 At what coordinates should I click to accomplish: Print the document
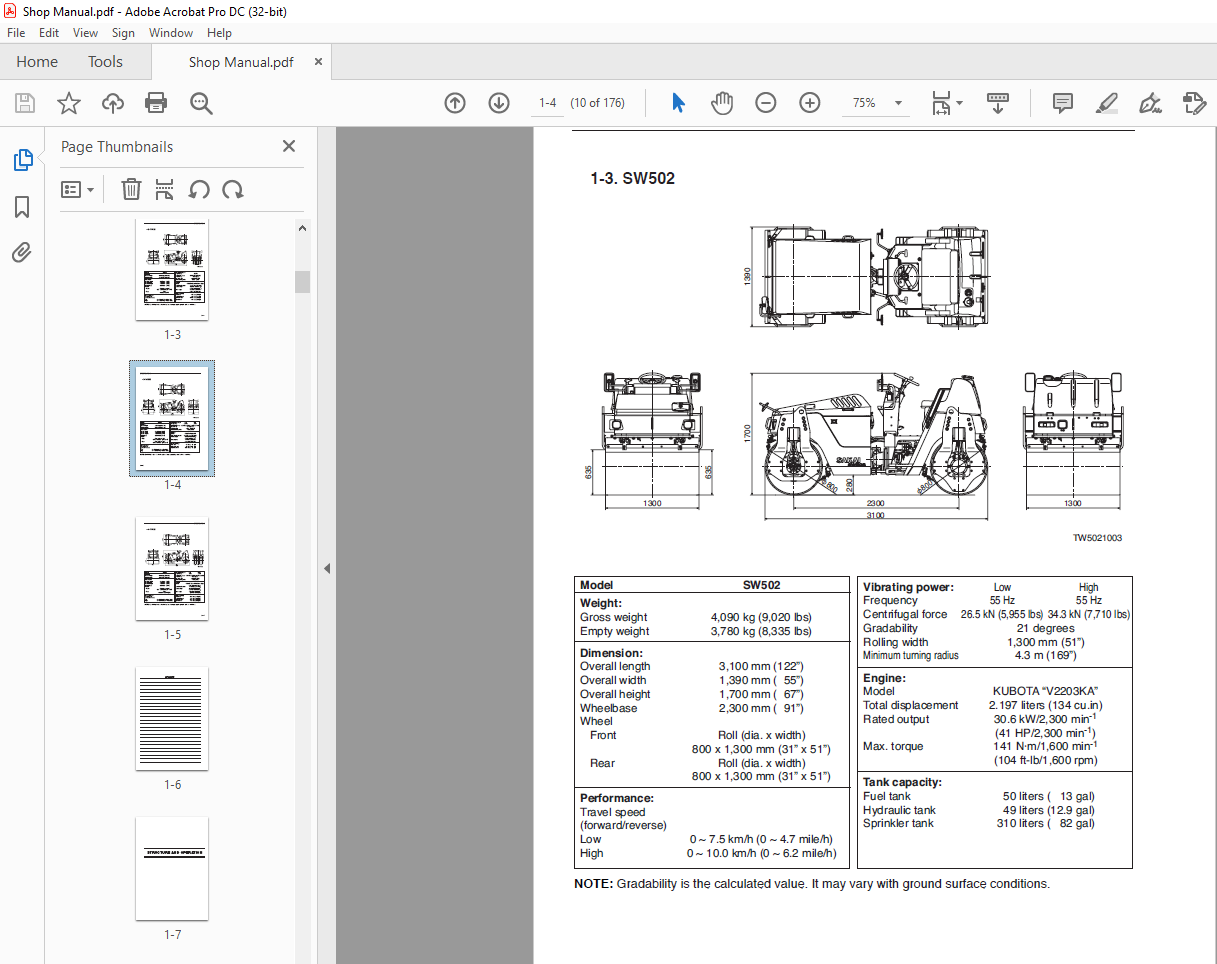coord(156,103)
